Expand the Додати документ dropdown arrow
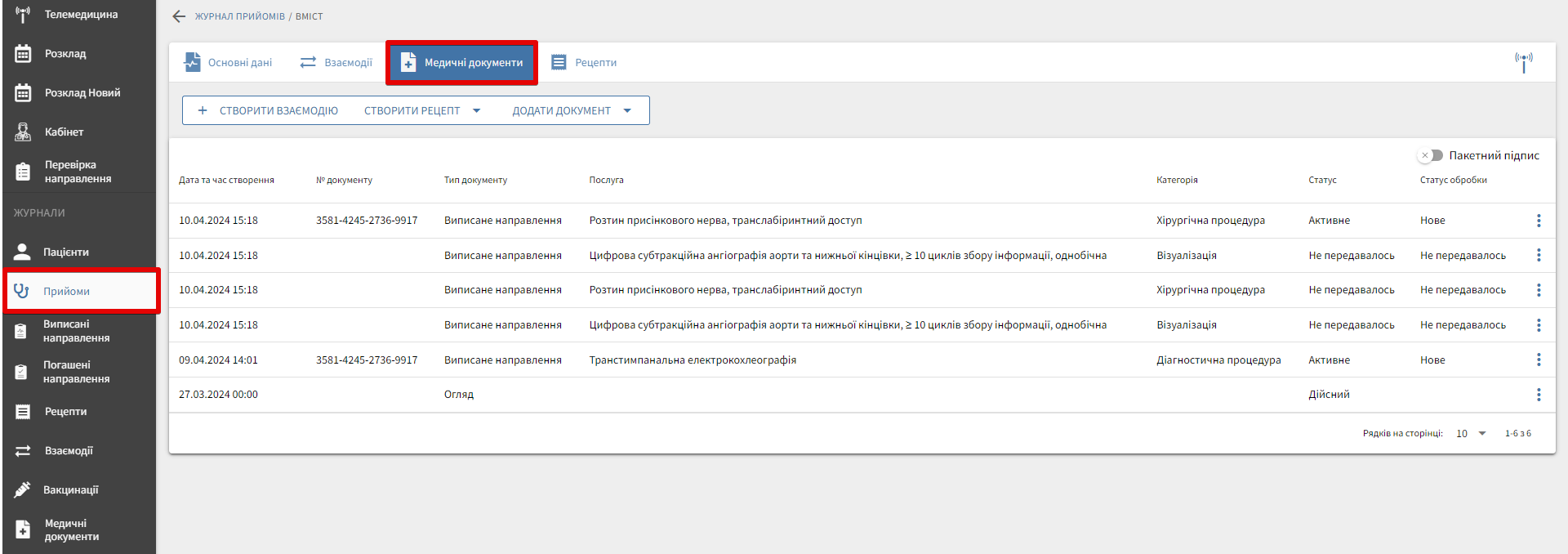The height and width of the screenshot is (554, 1568). 627,110
